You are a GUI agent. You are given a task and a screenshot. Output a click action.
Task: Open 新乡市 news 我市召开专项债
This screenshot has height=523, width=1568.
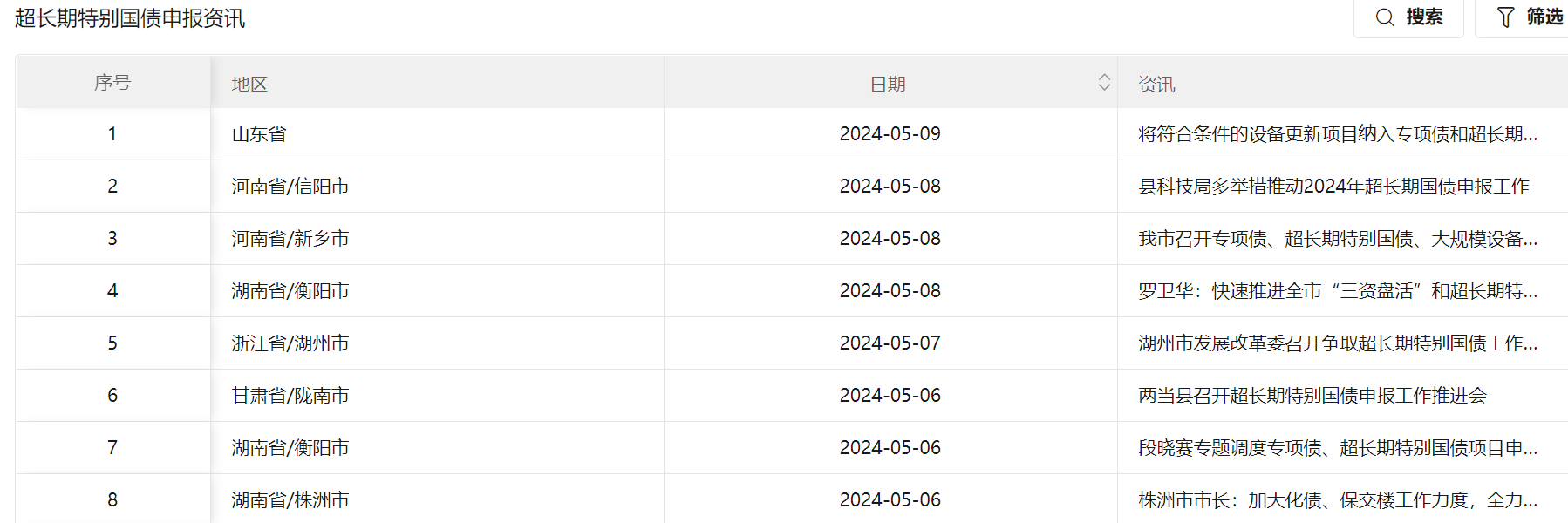[1338, 239]
